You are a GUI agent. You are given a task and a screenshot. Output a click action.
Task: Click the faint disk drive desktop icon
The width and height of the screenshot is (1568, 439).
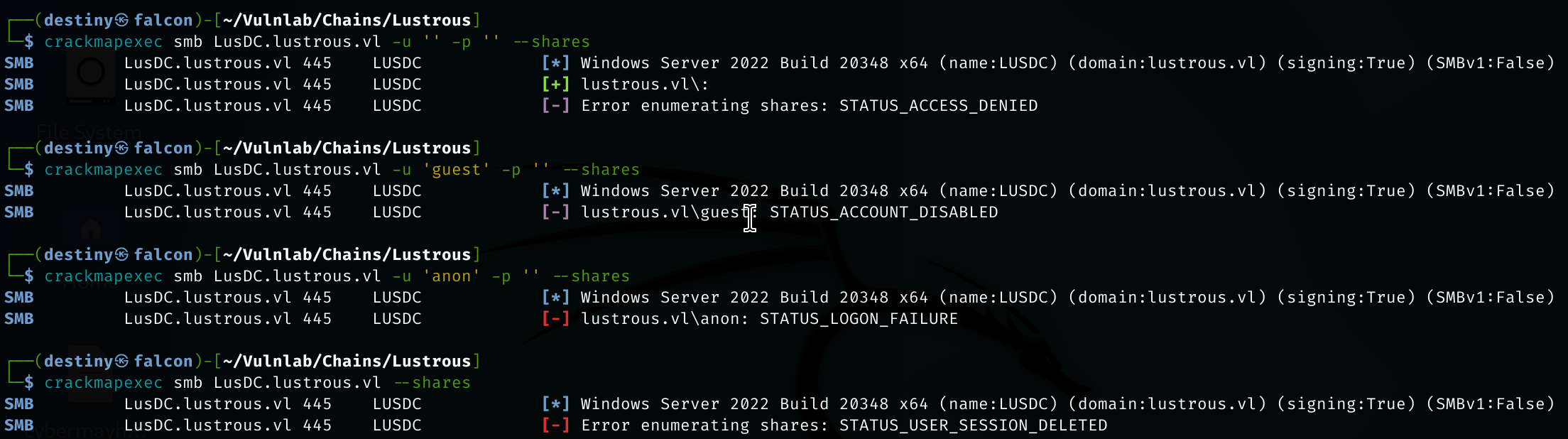91,72
